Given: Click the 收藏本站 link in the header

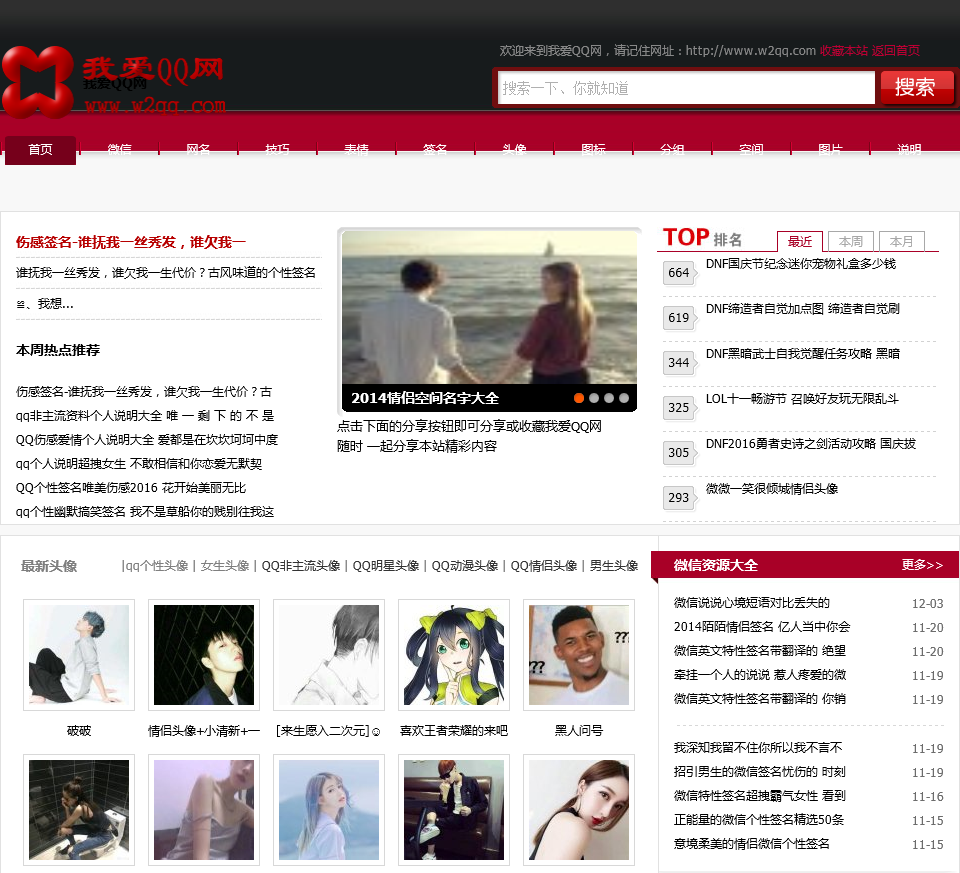Looking at the screenshot, I should click(x=844, y=51).
